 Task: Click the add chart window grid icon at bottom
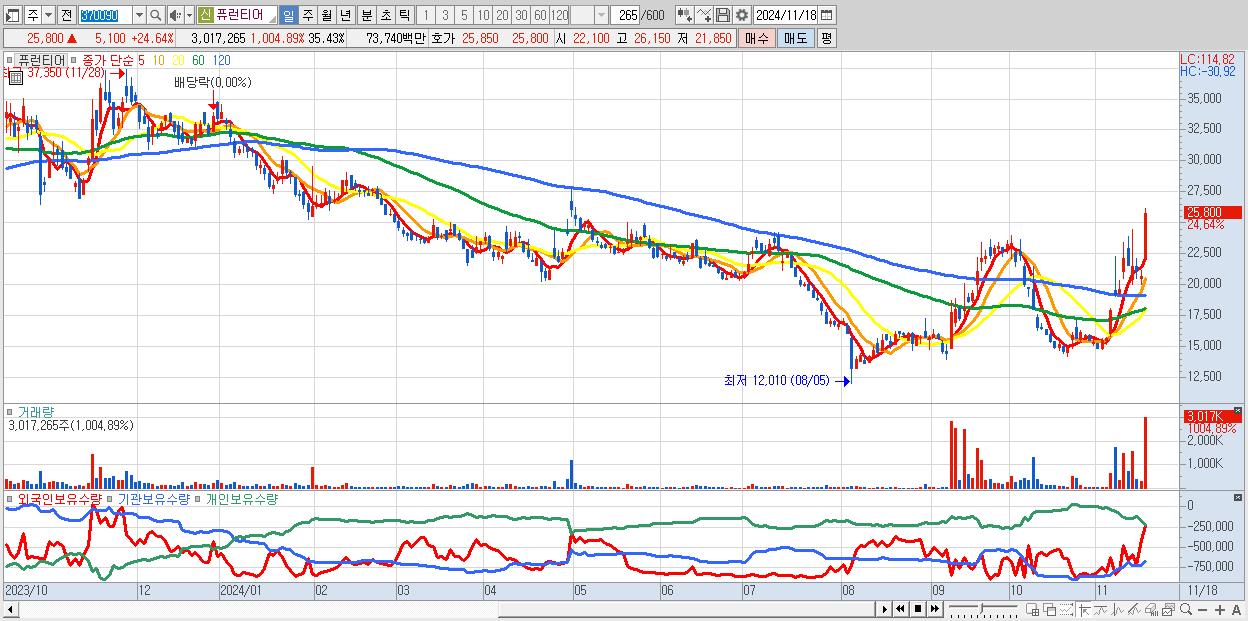[x=1032, y=609]
